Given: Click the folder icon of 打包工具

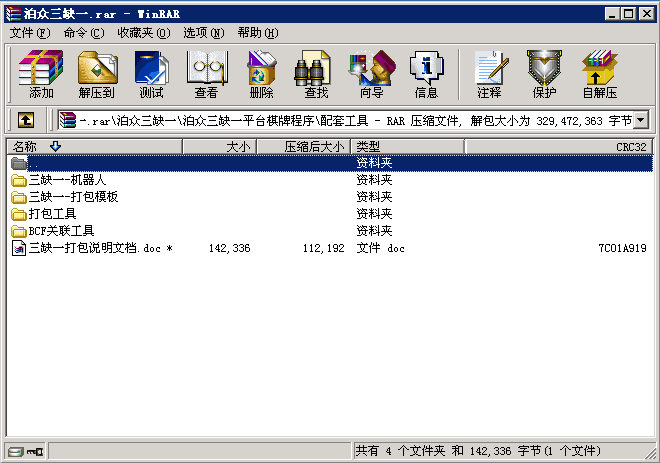Looking at the screenshot, I should [x=19, y=214].
